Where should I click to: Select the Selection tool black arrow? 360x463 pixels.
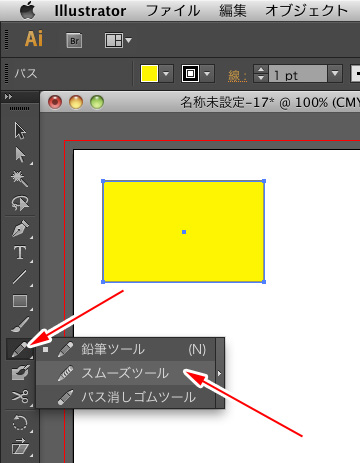pyautogui.click(x=20, y=130)
